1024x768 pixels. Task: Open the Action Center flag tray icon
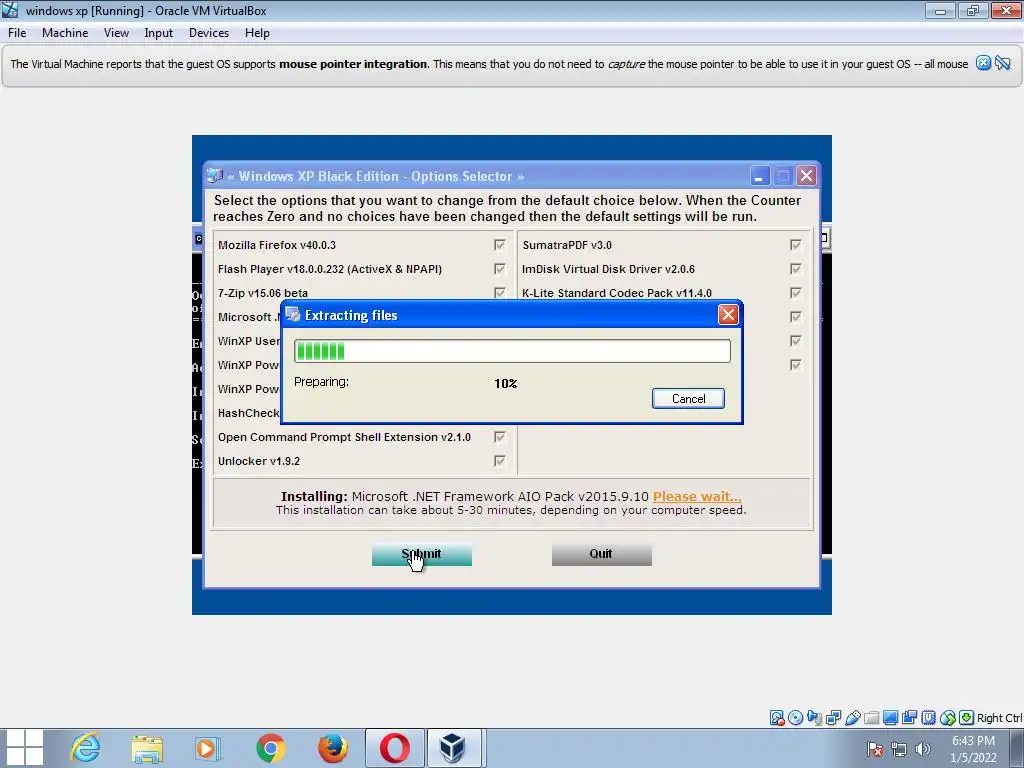point(875,749)
